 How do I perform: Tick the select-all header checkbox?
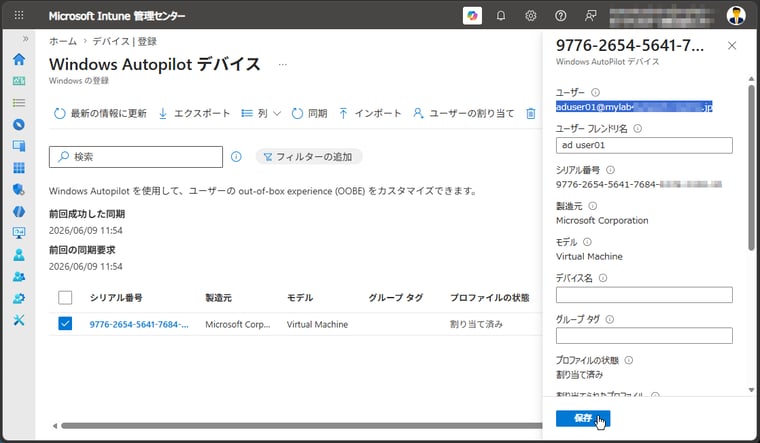(x=65, y=298)
